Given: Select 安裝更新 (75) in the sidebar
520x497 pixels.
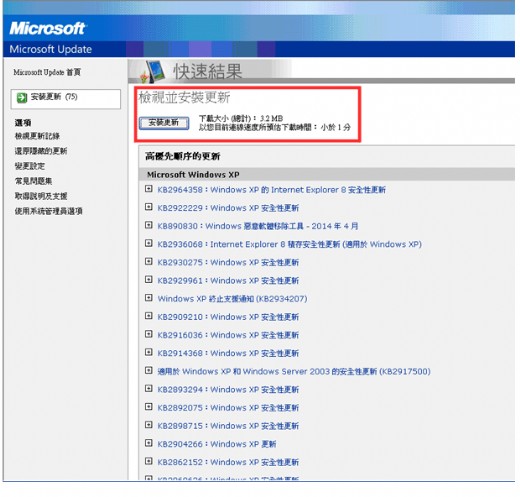Looking at the screenshot, I should click(65, 99).
